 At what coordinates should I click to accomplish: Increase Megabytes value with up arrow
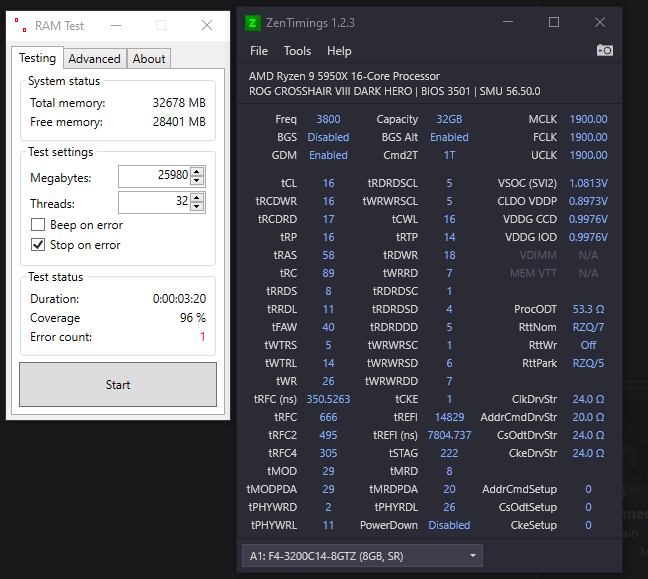(x=197, y=172)
